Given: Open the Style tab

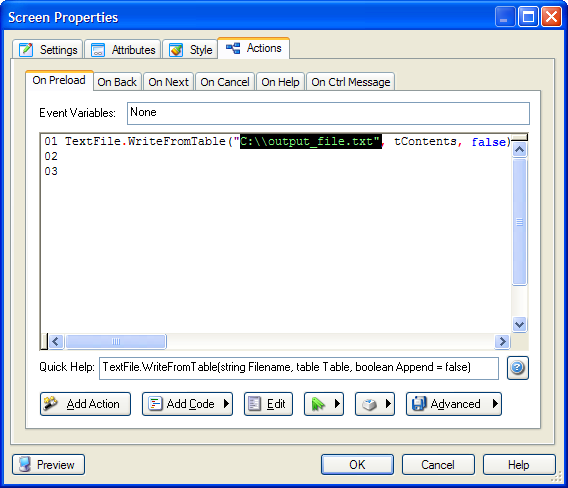Looking at the screenshot, I should point(190,49).
